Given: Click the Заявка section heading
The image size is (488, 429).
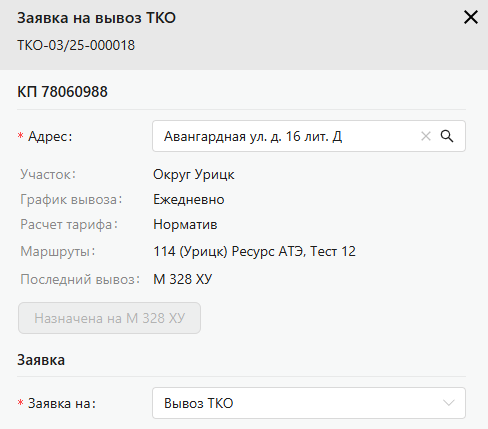Looking at the screenshot, I should pos(41,360).
